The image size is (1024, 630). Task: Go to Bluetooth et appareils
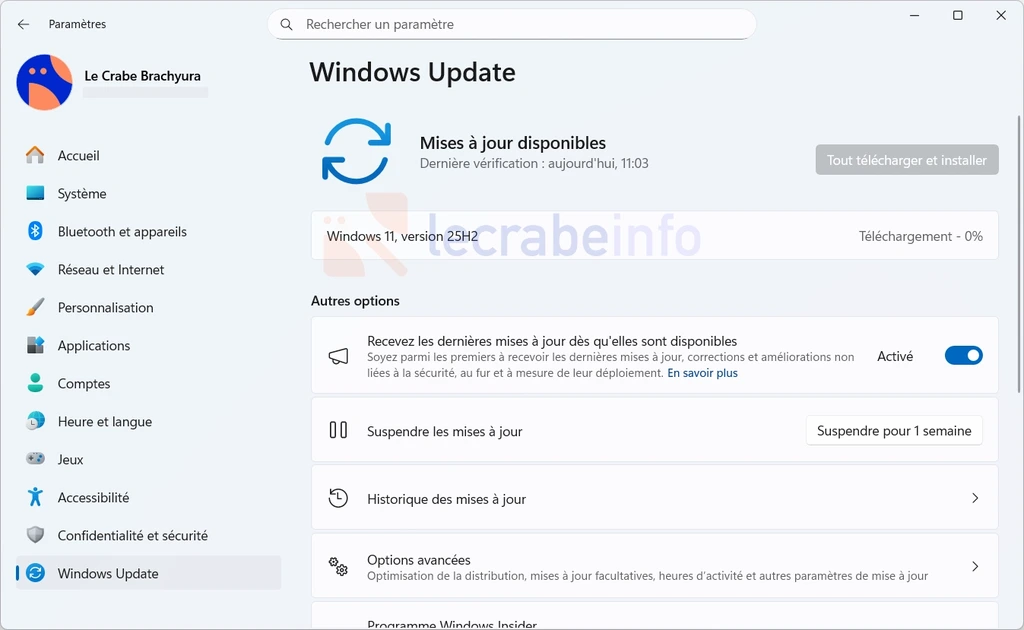[122, 232]
